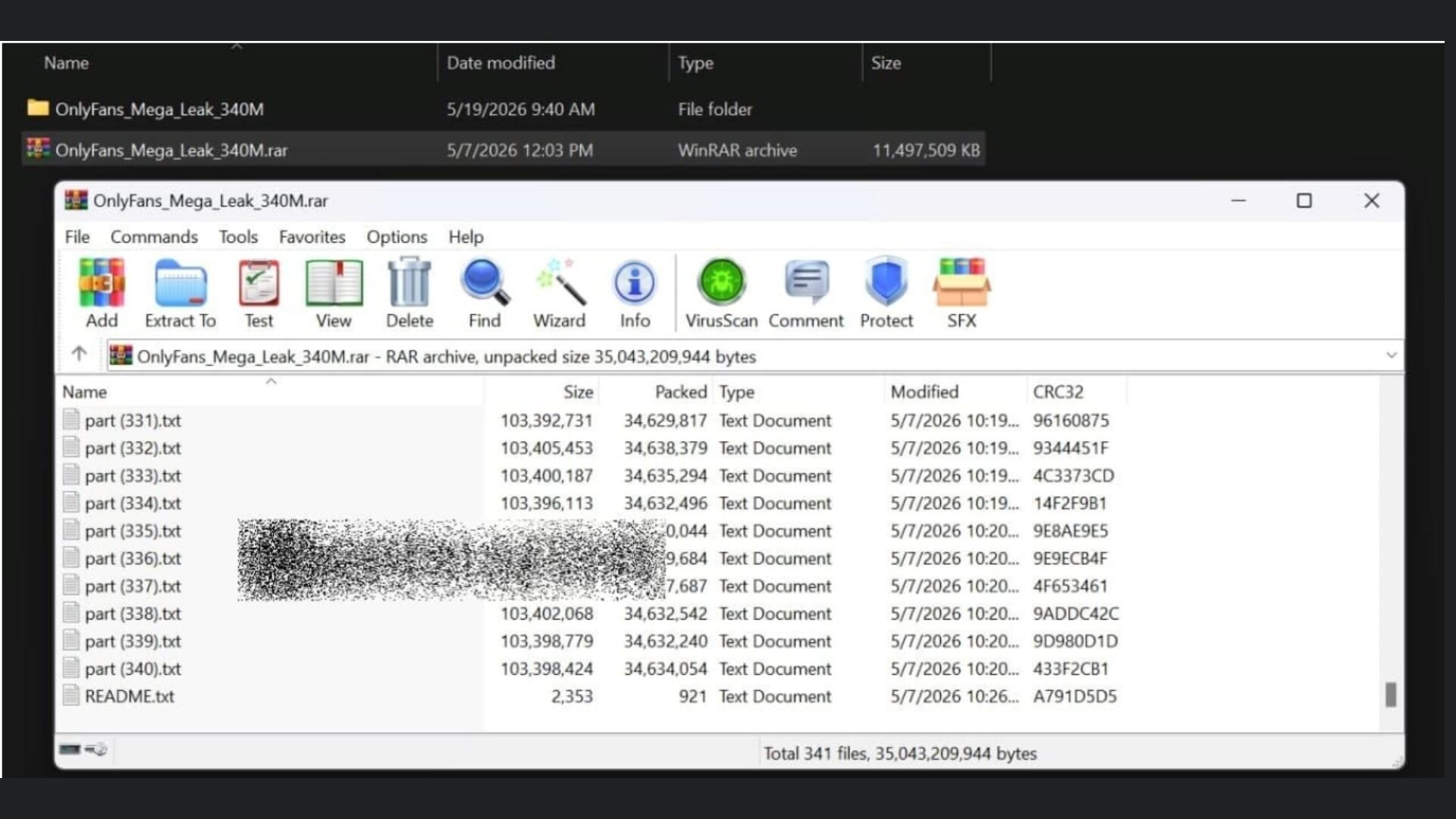Click WinRAR archive type cell in Explorer

[x=737, y=150]
